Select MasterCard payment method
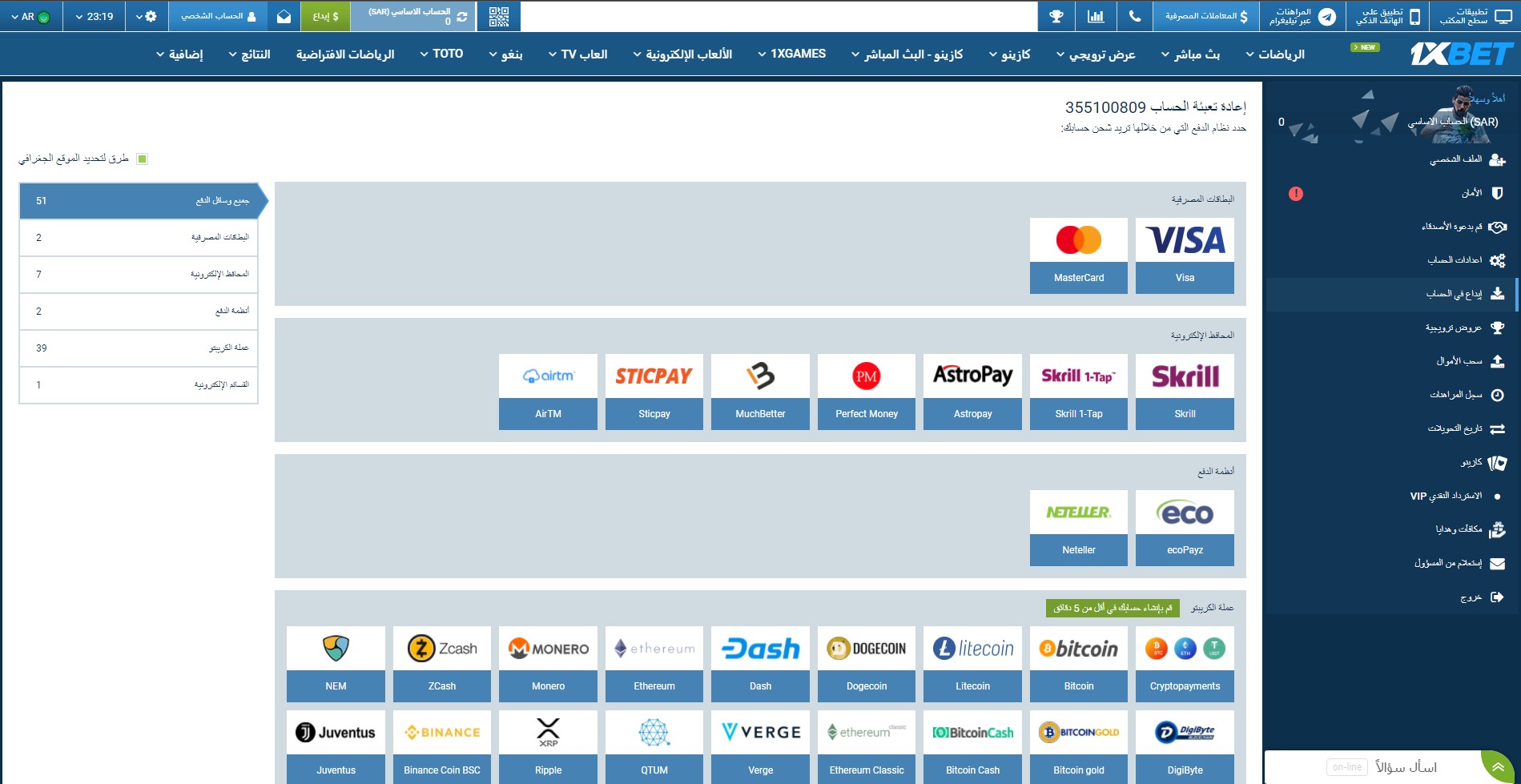The height and width of the screenshot is (784, 1521). pyautogui.click(x=1079, y=255)
